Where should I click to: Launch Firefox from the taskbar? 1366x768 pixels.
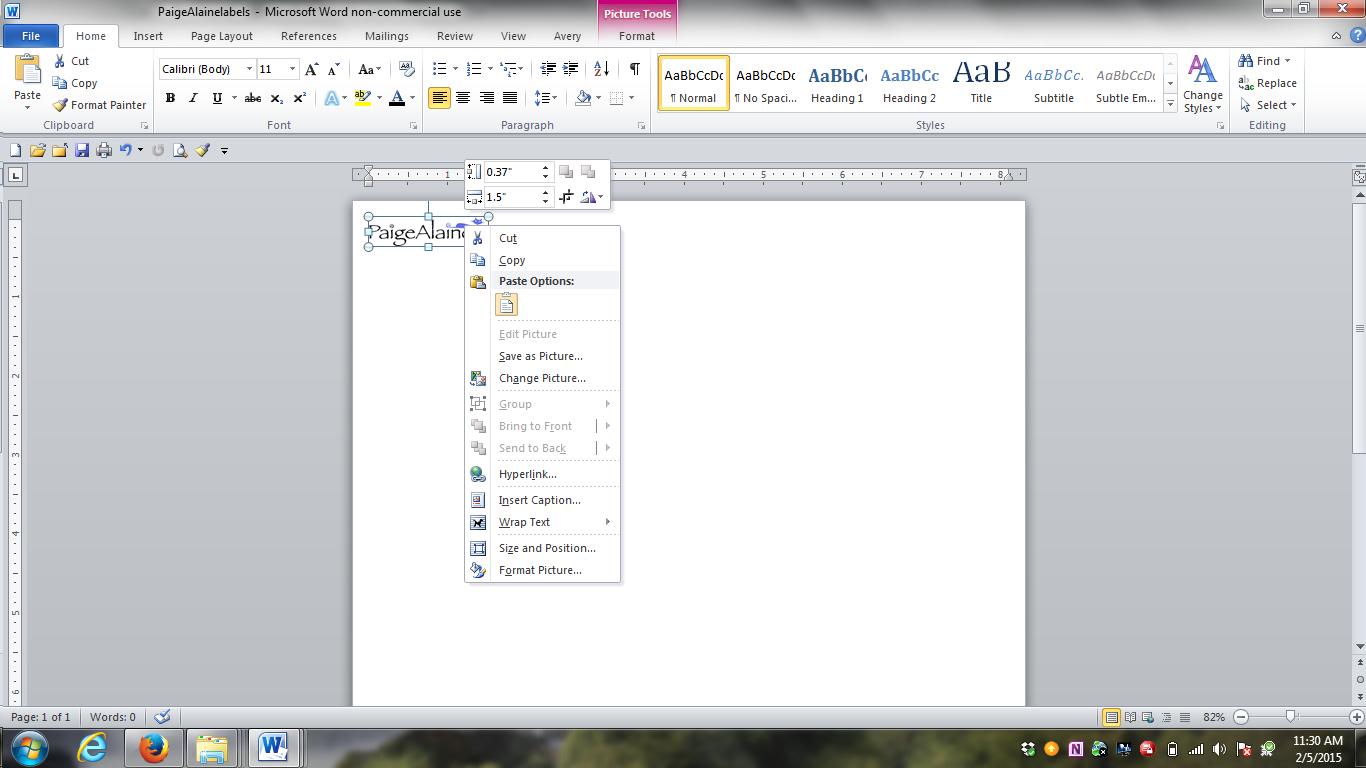click(x=153, y=747)
